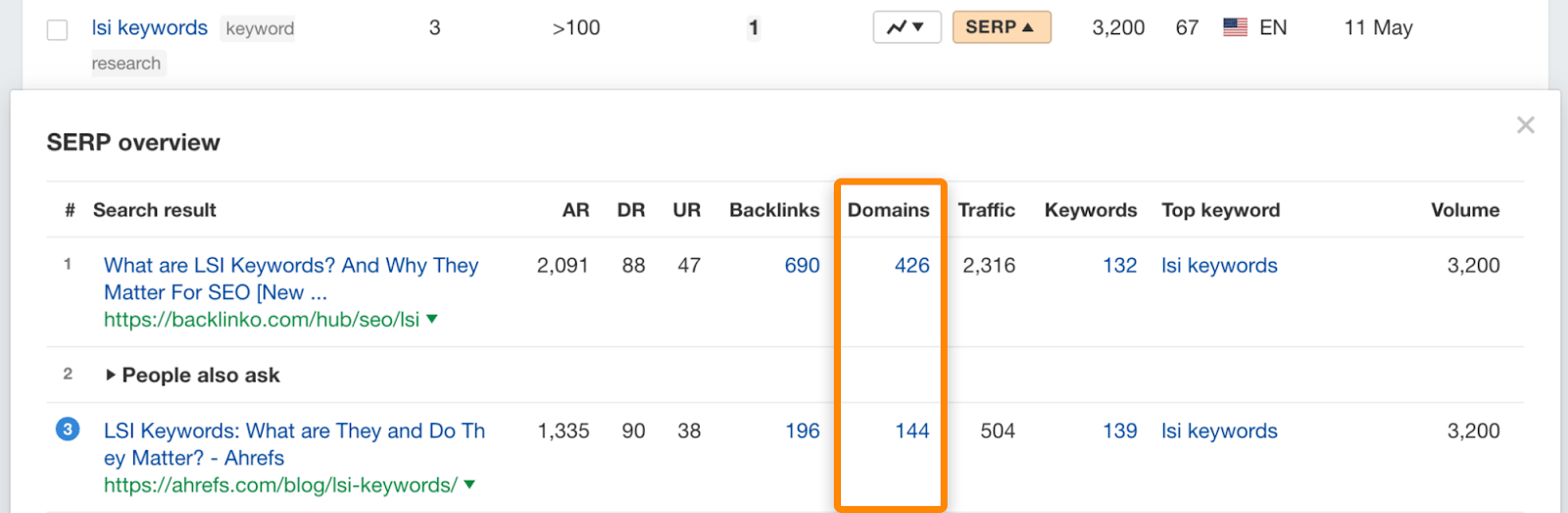View 690 backlinks for Backlinko result
This screenshot has height=513, width=1568.
802,266
